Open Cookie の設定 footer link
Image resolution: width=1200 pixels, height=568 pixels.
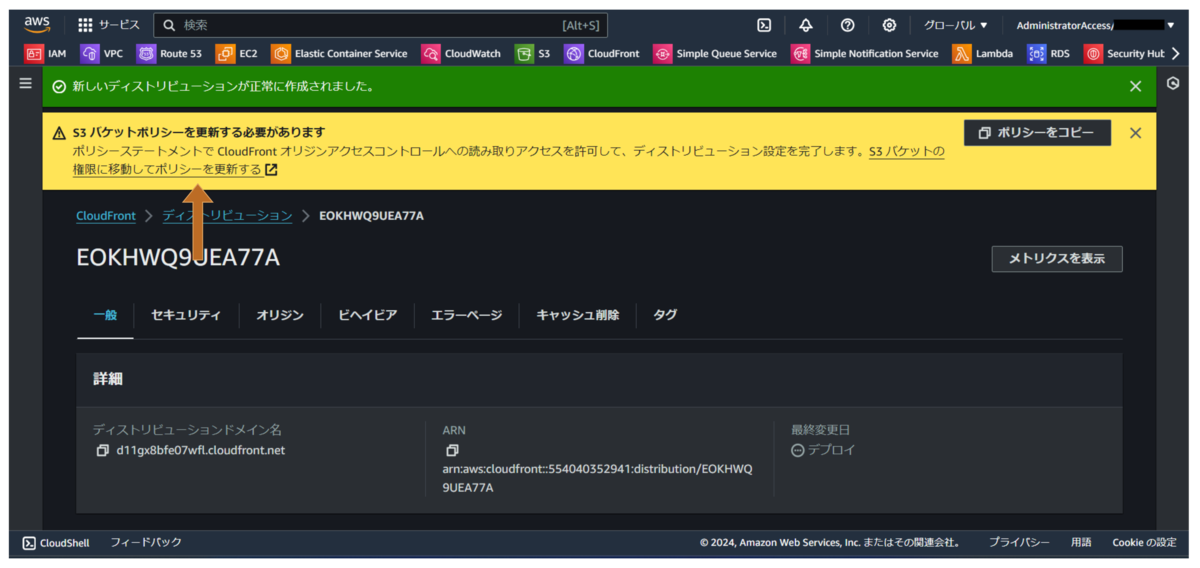1145,543
